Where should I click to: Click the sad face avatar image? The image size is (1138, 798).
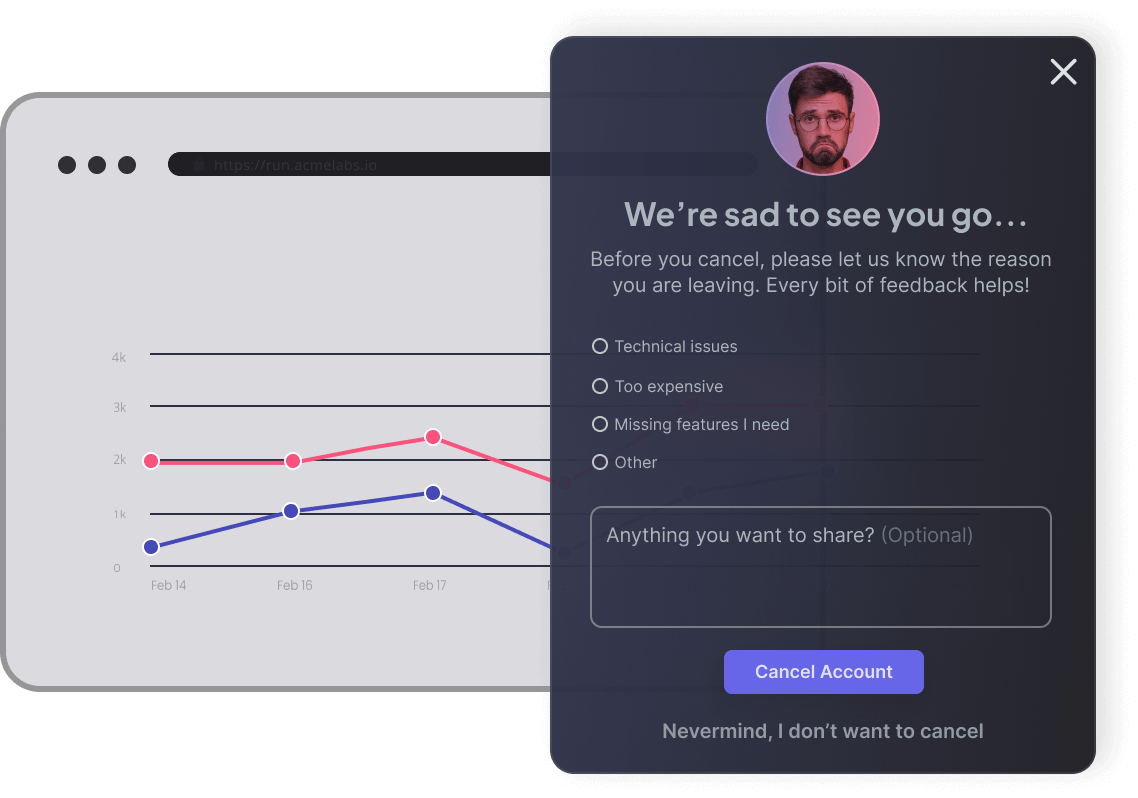pos(822,119)
